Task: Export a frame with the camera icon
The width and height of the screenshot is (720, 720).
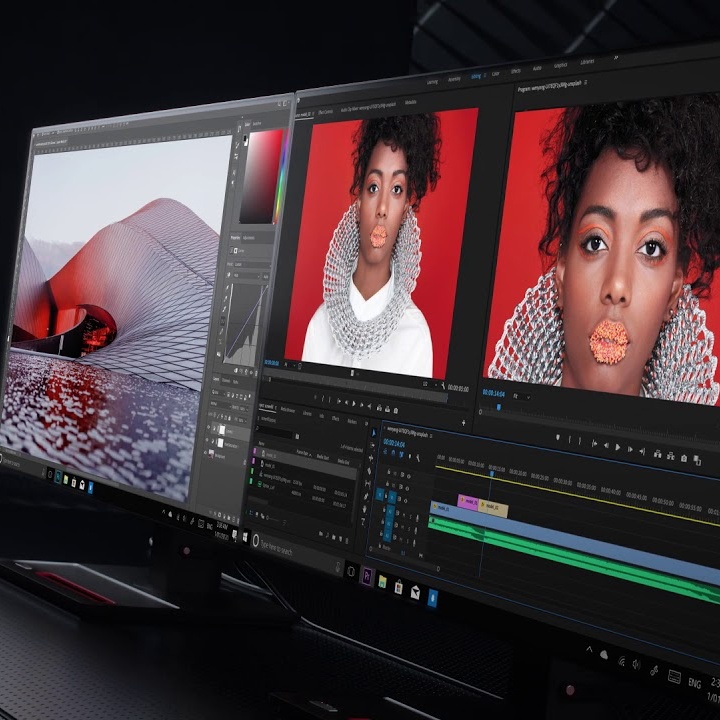Action: click(x=684, y=458)
